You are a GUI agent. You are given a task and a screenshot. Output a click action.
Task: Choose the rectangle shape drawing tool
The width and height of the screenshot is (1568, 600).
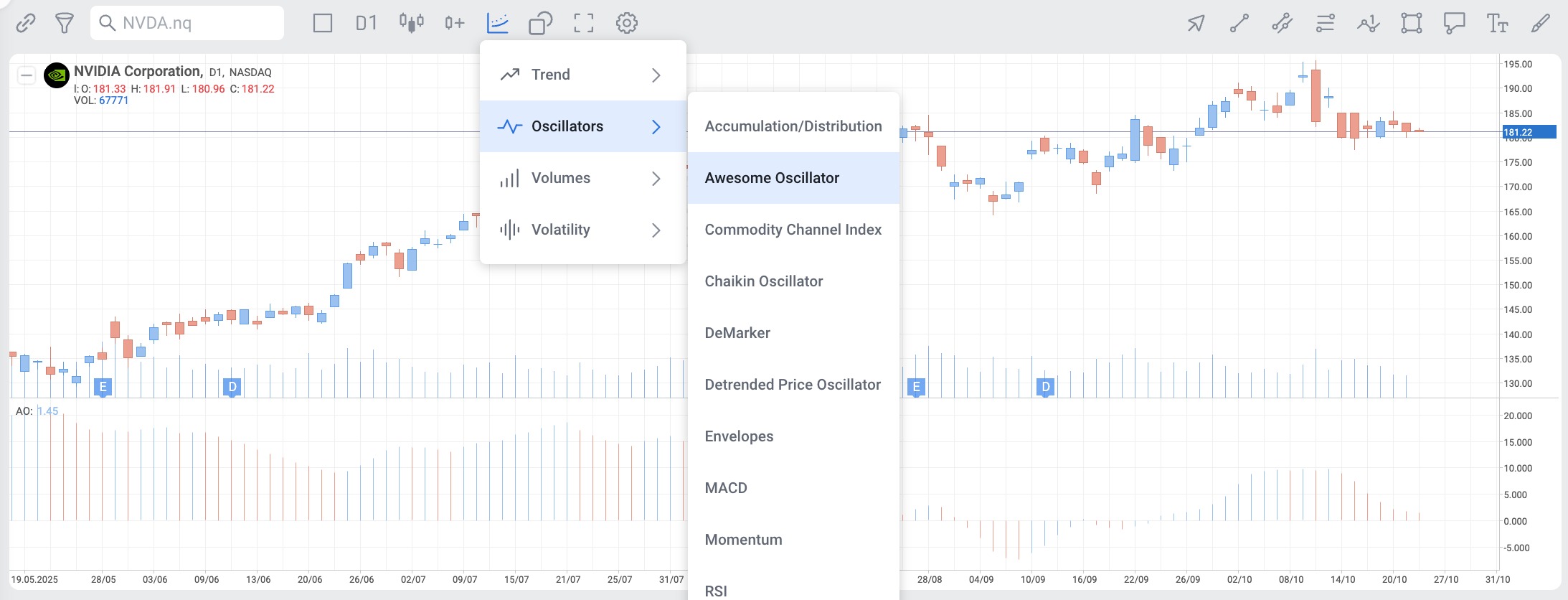pyautogui.click(x=1411, y=24)
